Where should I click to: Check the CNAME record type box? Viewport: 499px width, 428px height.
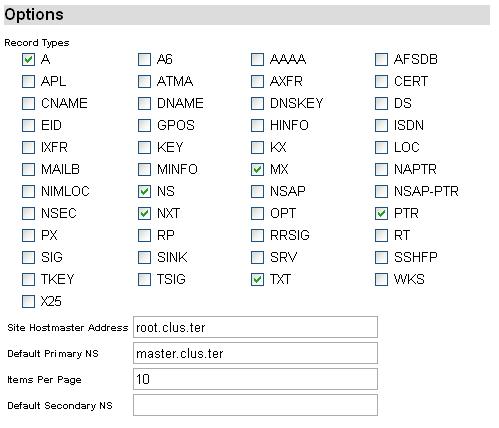[x=28, y=104]
